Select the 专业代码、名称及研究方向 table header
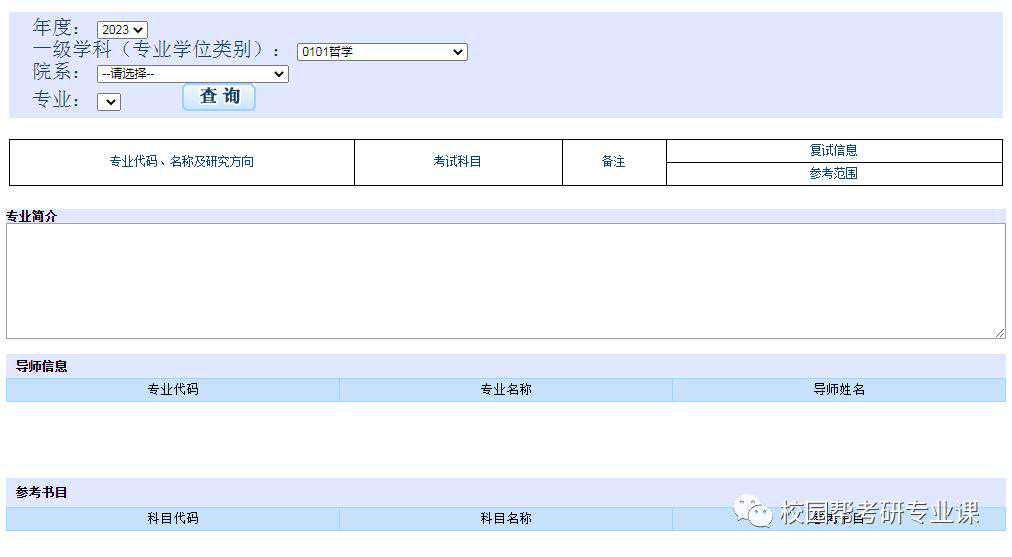 click(182, 162)
